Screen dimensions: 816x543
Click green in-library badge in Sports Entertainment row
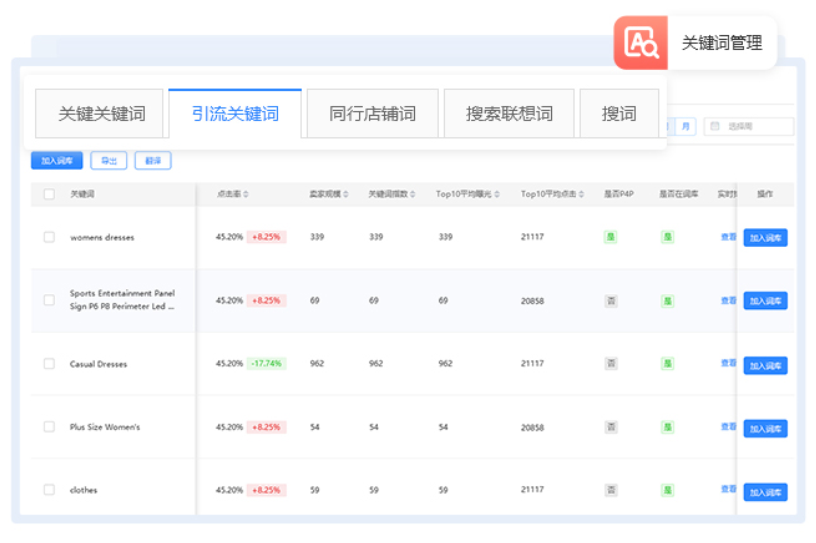click(668, 301)
